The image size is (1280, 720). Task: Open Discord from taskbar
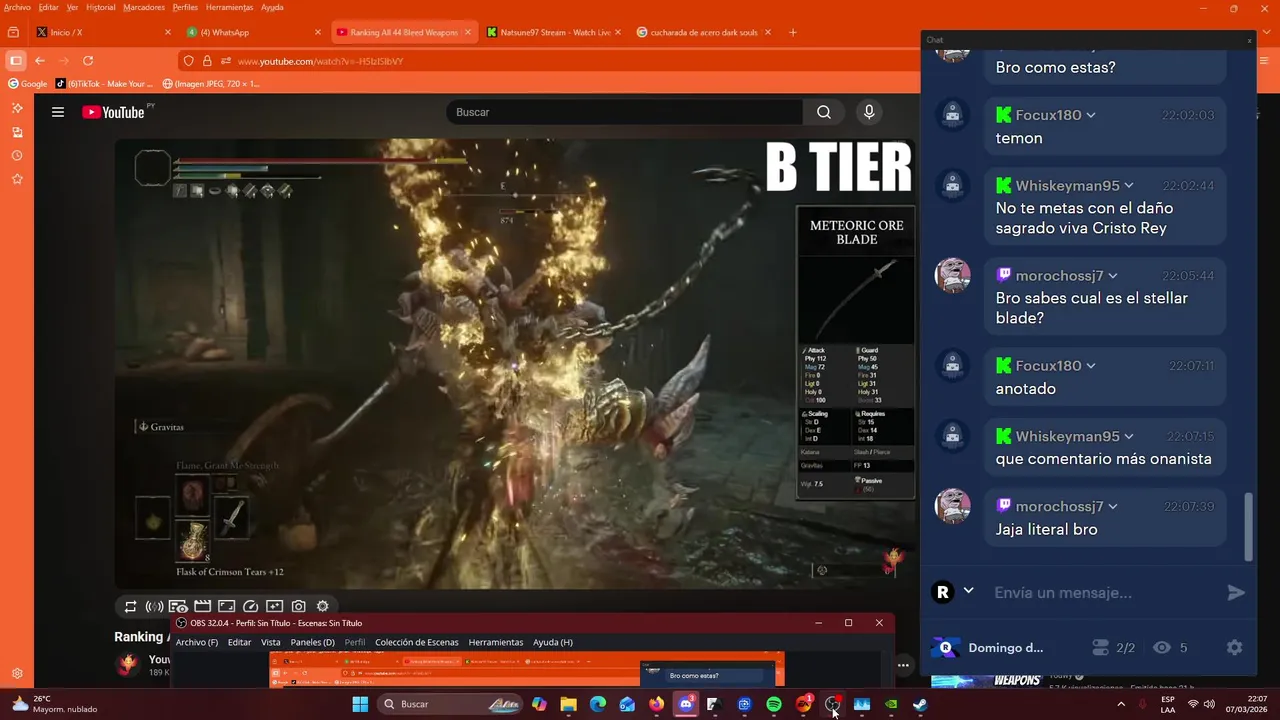[686, 704]
